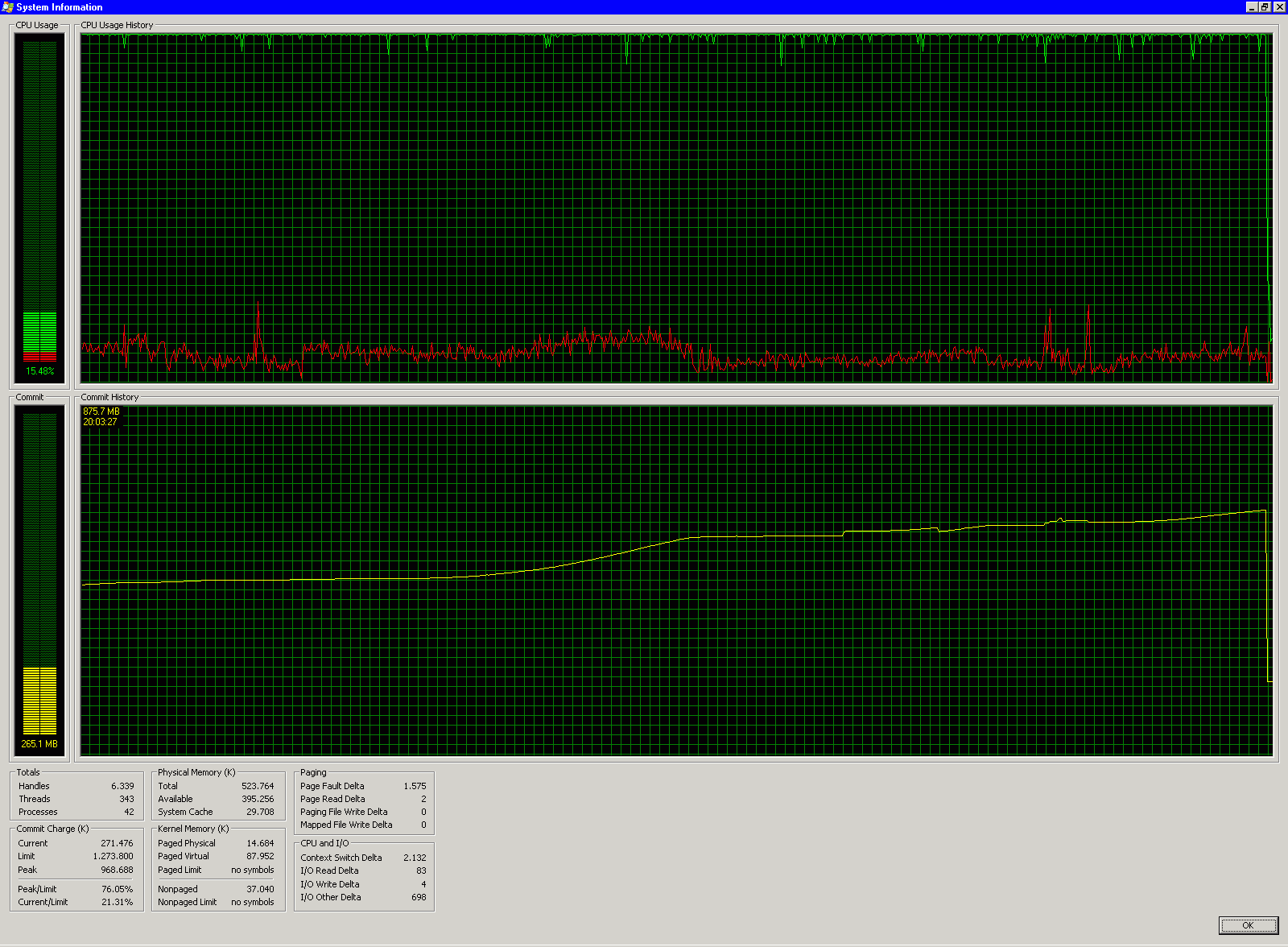Image resolution: width=1288 pixels, height=947 pixels.
Task: Close the System Information window
Action: (x=1279, y=7)
